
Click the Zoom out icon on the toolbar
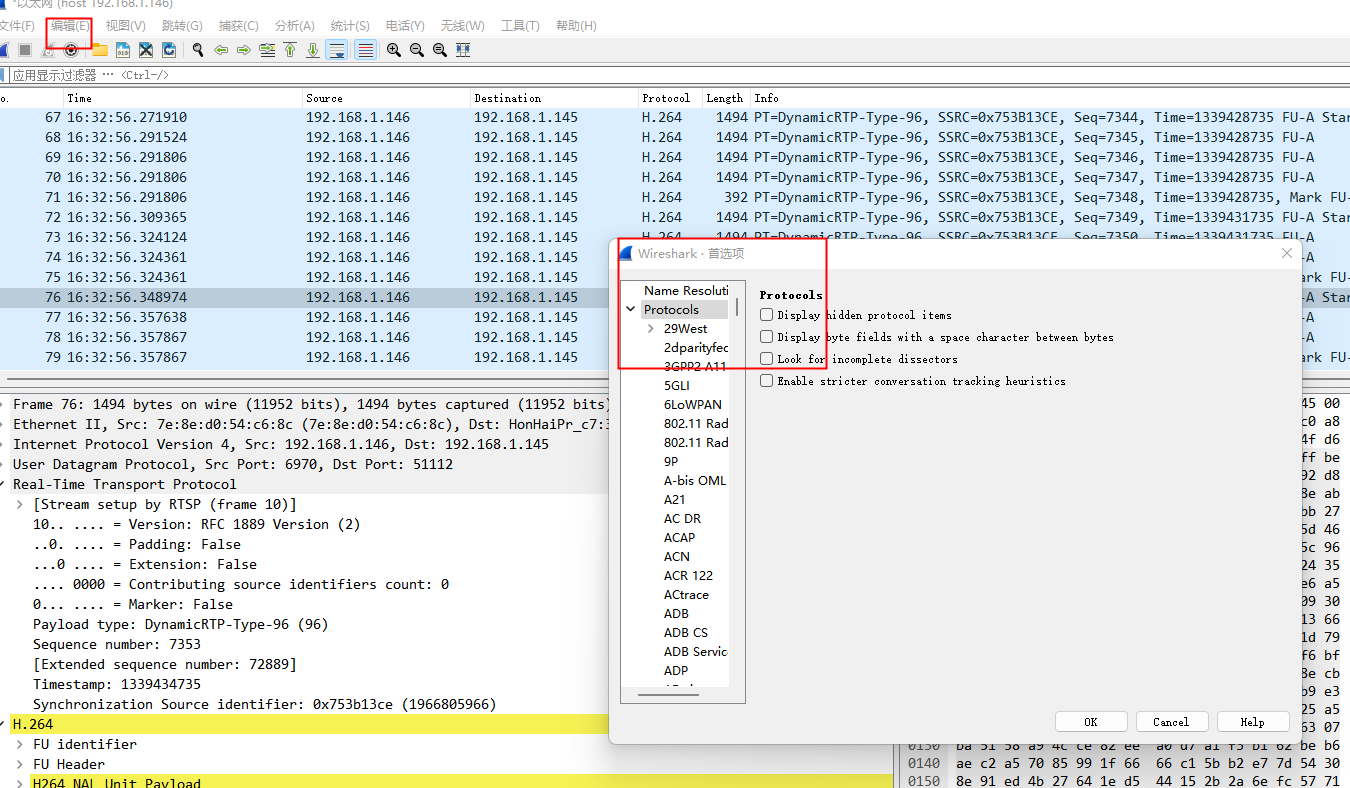click(417, 49)
